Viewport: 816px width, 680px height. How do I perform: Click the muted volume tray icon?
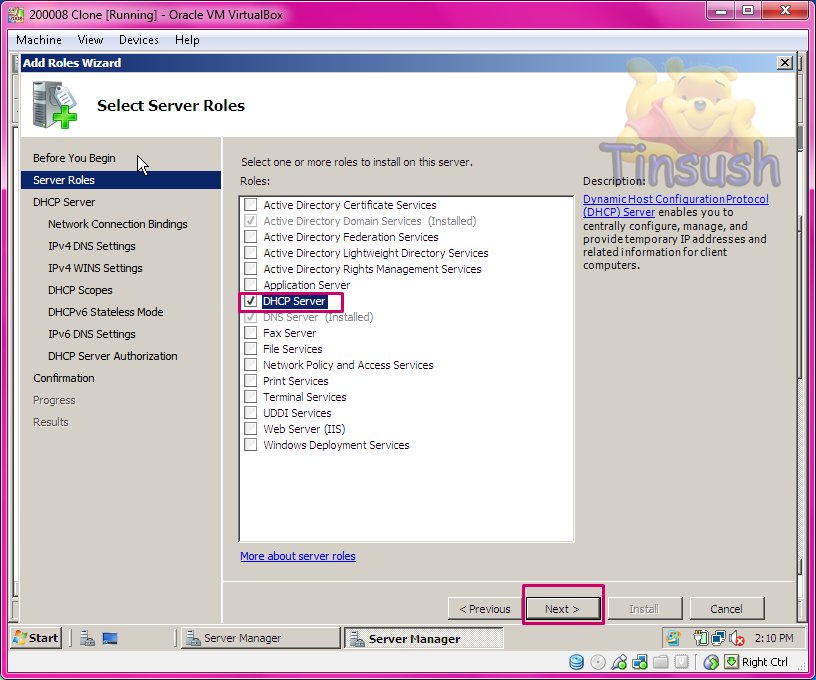tap(736, 638)
